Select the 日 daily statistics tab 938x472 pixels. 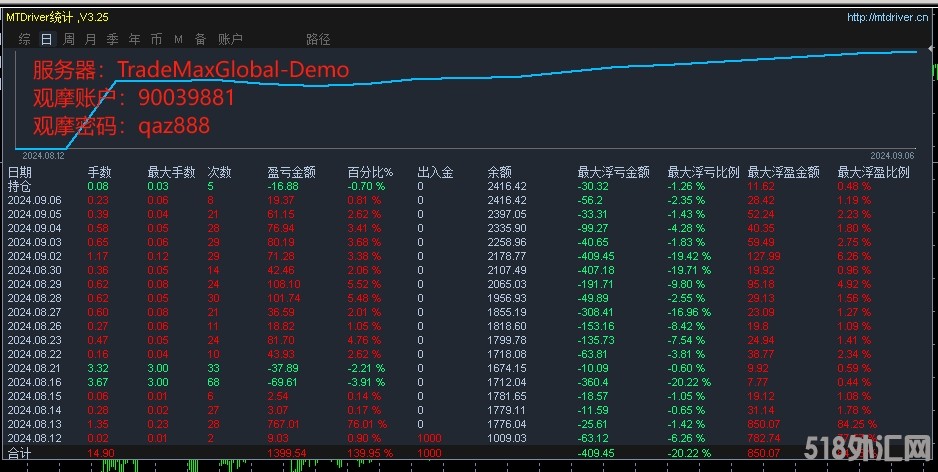click(x=47, y=39)
